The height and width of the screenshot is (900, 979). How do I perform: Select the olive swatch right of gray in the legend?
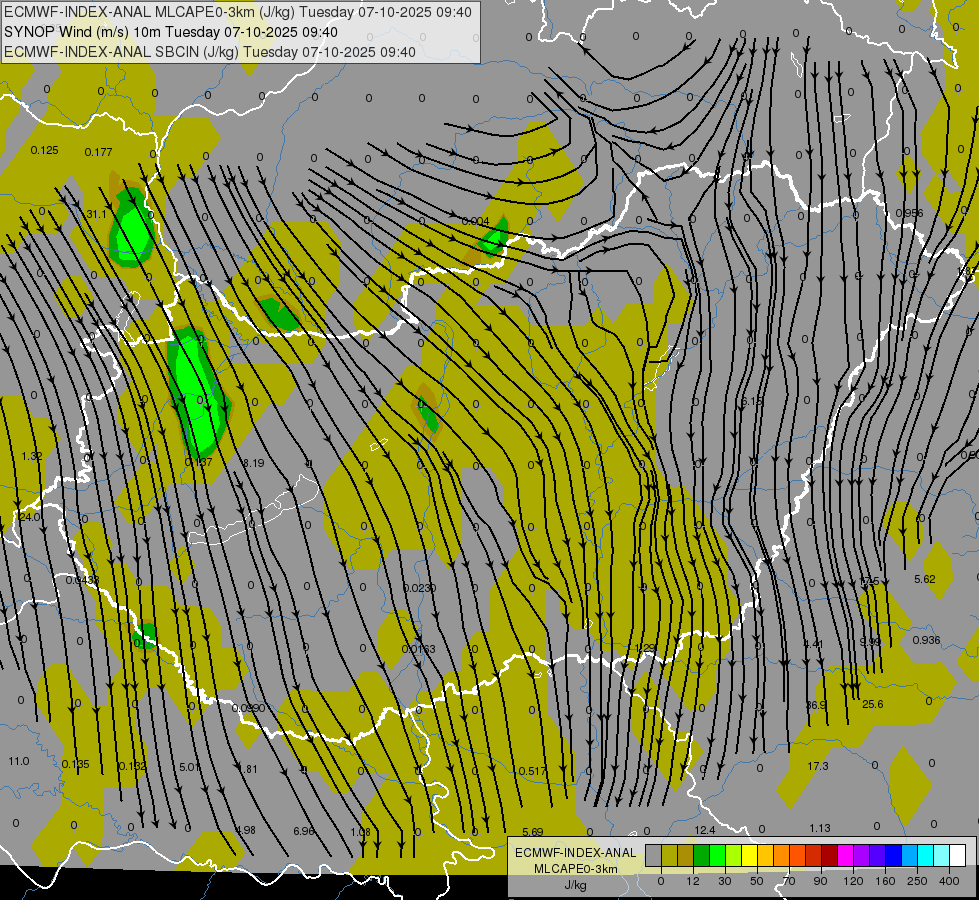669,855
